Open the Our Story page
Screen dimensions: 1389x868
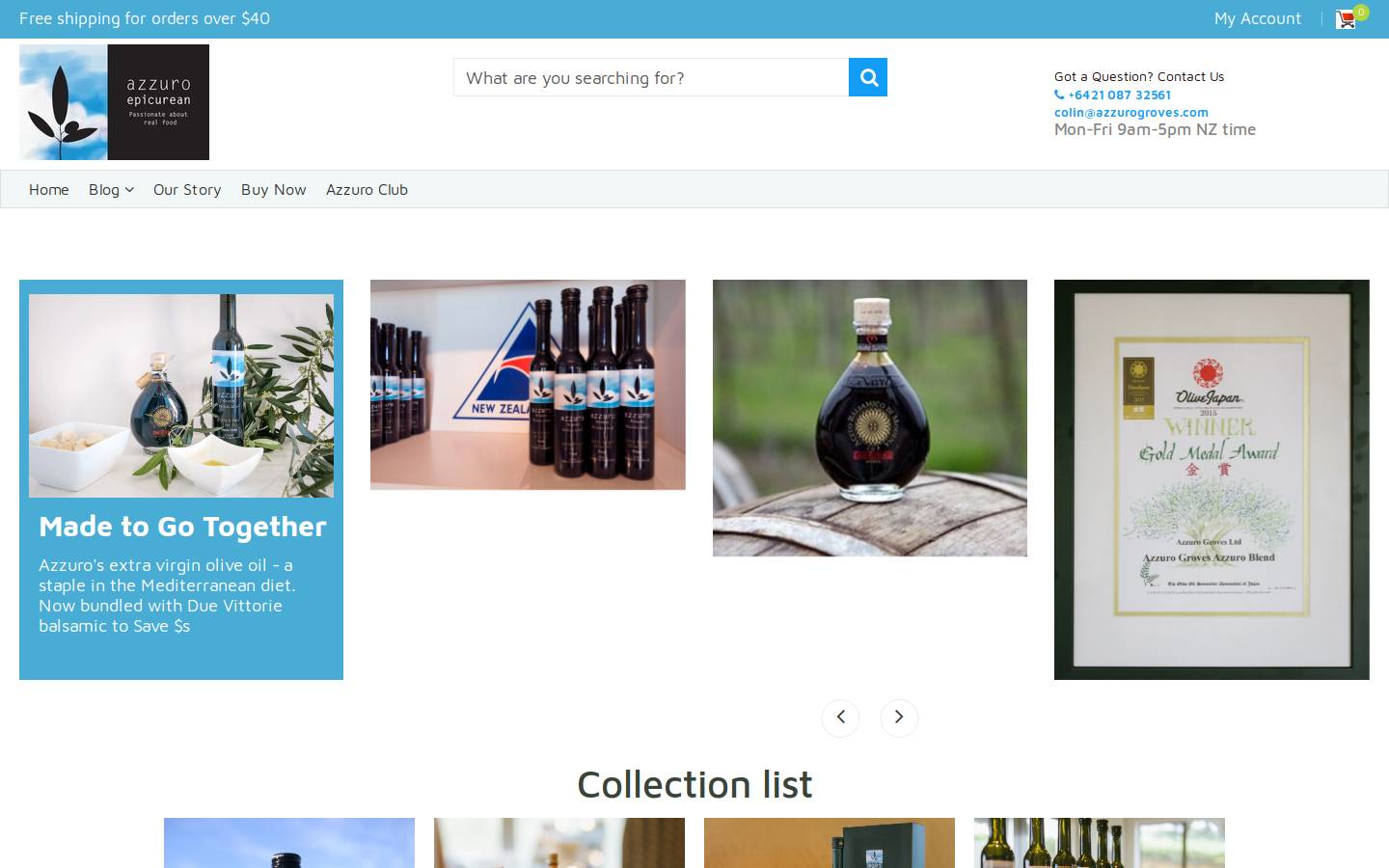pyautogui.click(x=187, y=190)
